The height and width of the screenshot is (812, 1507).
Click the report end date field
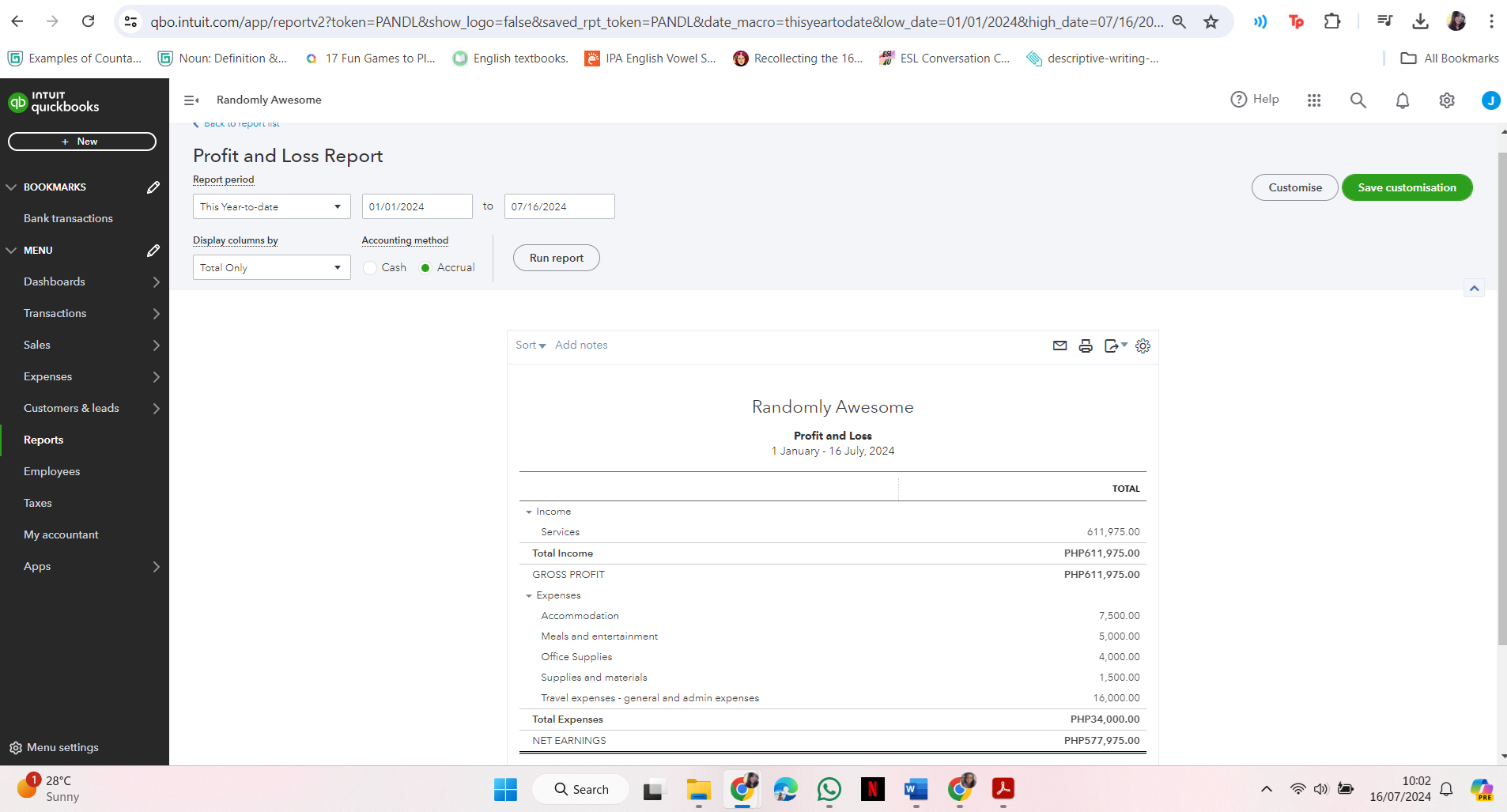[x=560, y=206]
